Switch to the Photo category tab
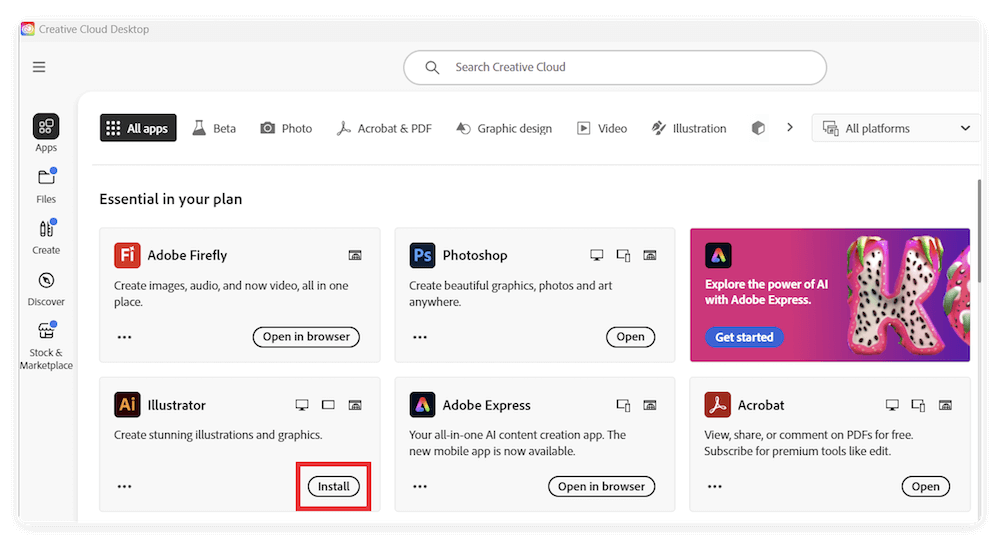1000x542 pixels. point(286,128)
